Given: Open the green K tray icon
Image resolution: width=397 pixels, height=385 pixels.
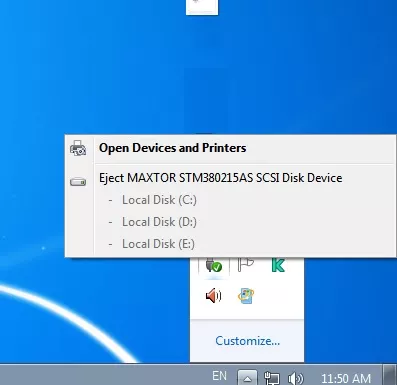Looking at the screenshot, I should click(278, 265).
